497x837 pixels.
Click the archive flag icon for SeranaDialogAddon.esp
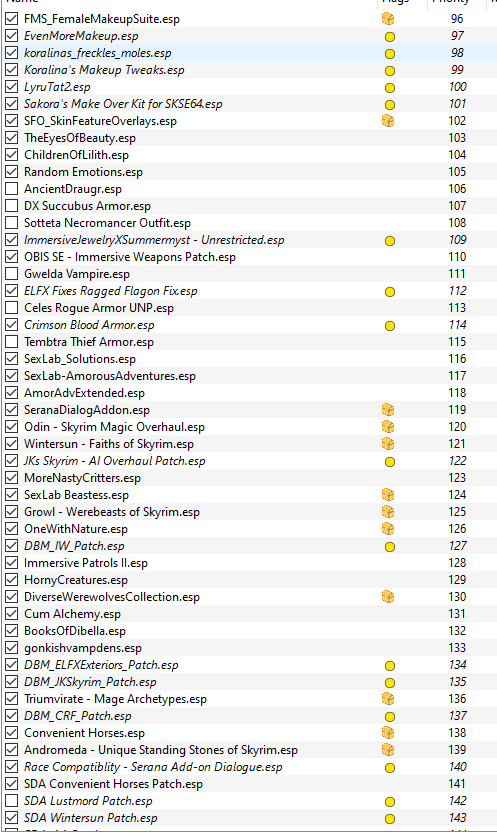388,410
